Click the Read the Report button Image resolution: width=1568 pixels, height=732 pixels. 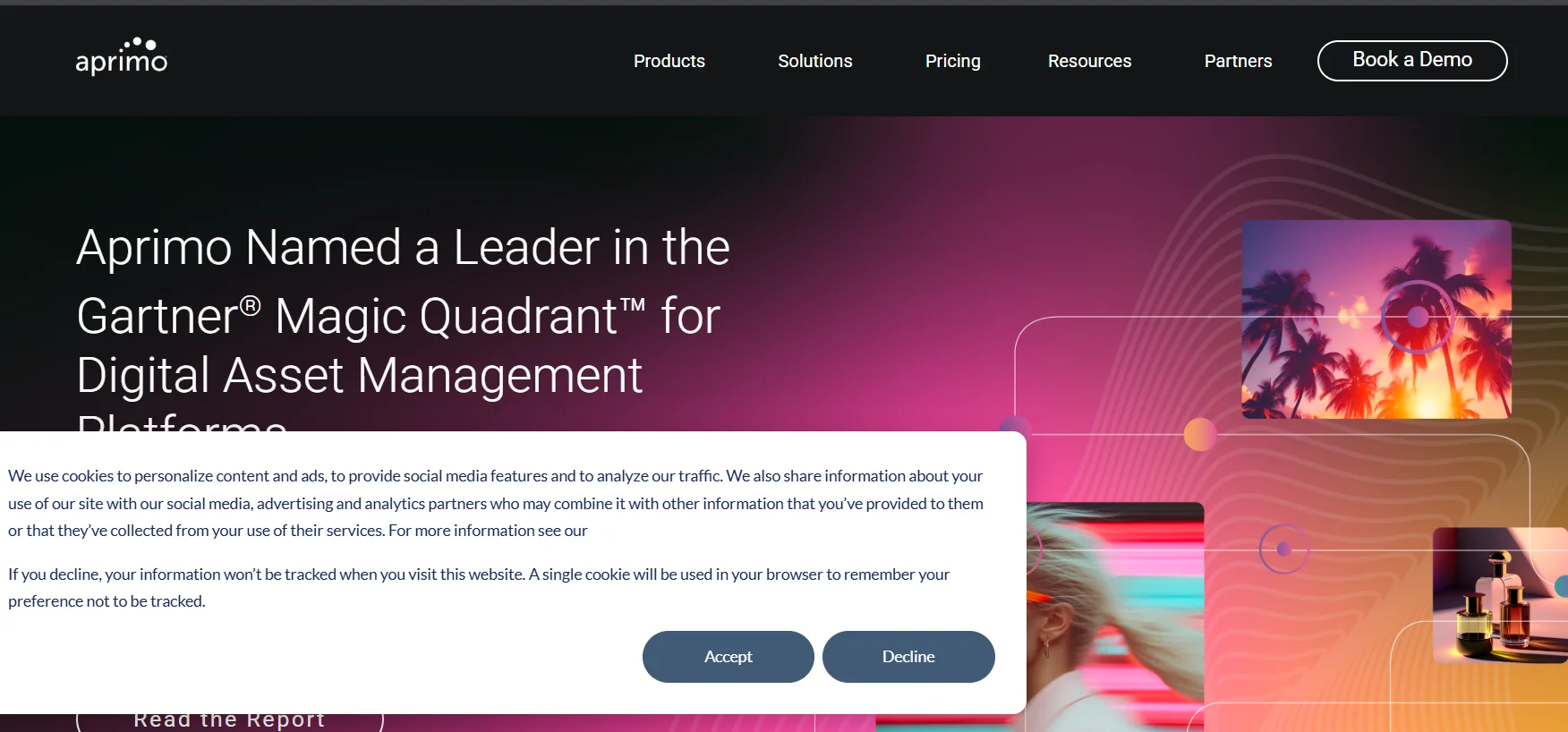tap(229, 721)
